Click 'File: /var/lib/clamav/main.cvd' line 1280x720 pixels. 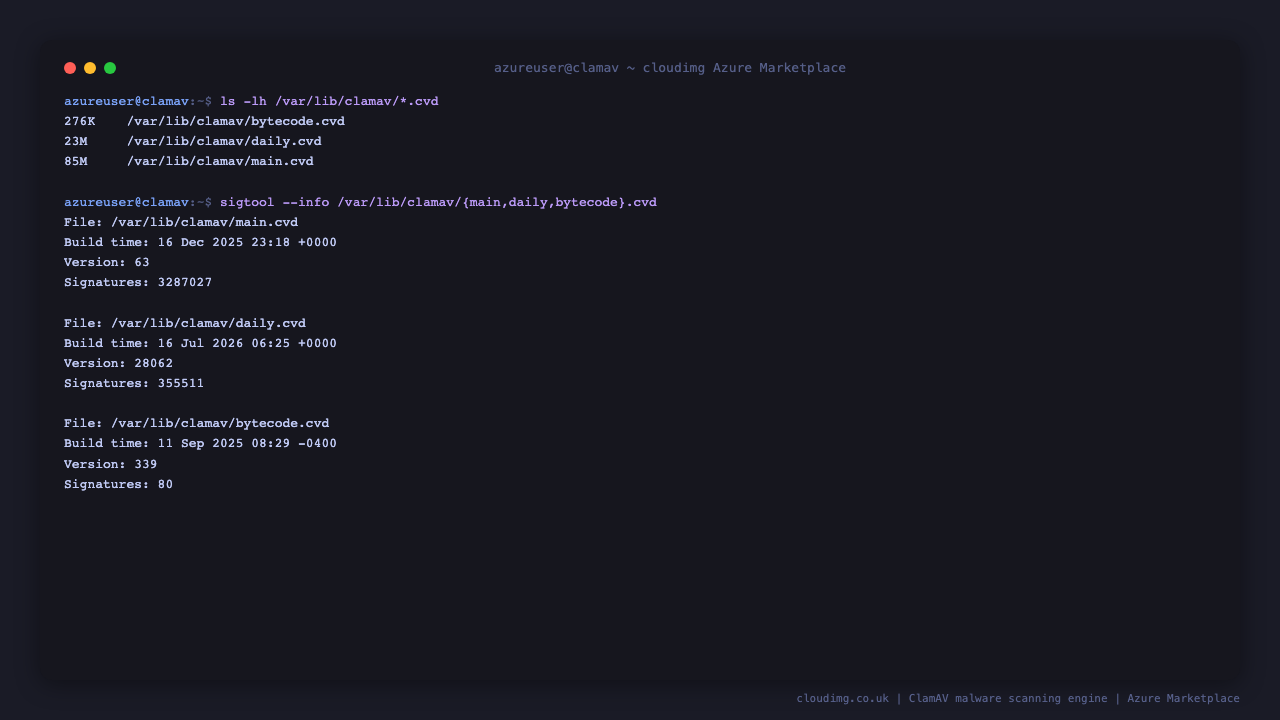(x=181, y=222)
